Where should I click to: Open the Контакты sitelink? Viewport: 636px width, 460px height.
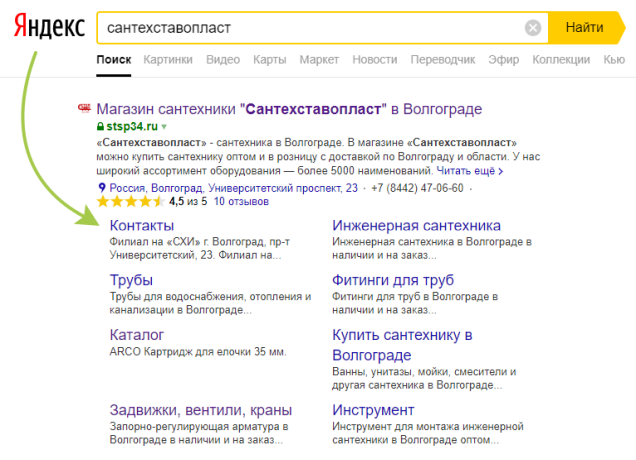142,225
